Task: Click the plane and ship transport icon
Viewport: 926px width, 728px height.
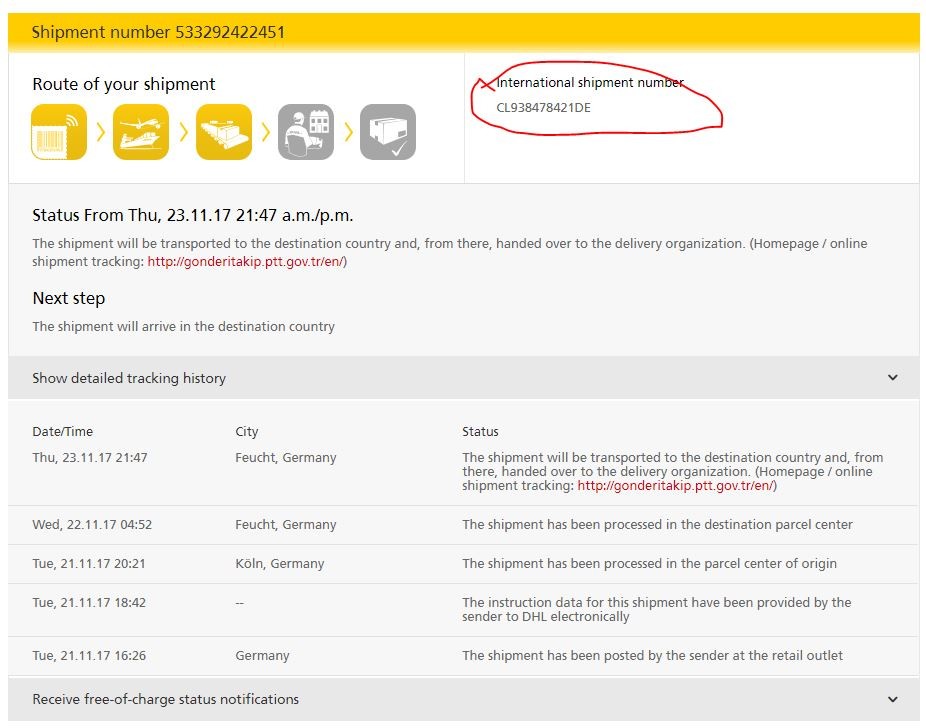Action: [x=141, y=132]
